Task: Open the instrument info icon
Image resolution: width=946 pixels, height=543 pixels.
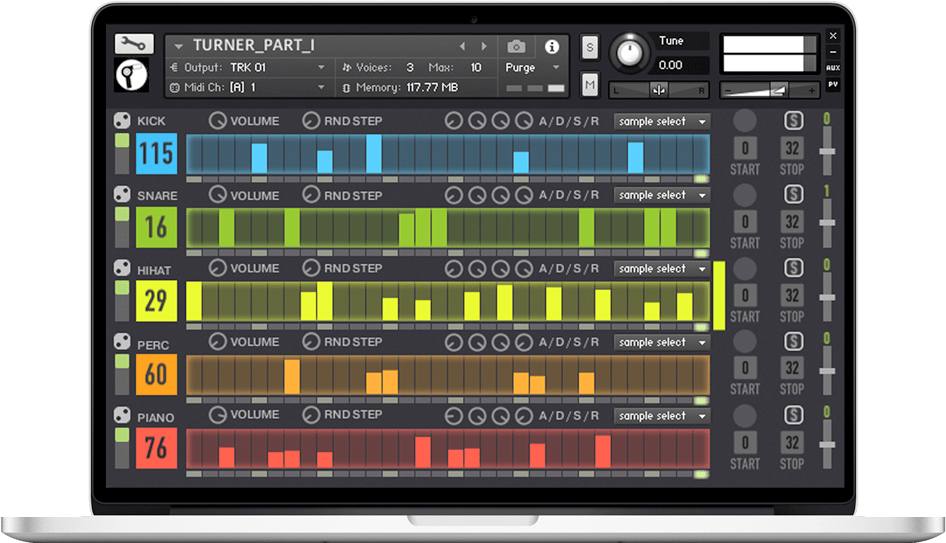Action: tap(551, 47)
